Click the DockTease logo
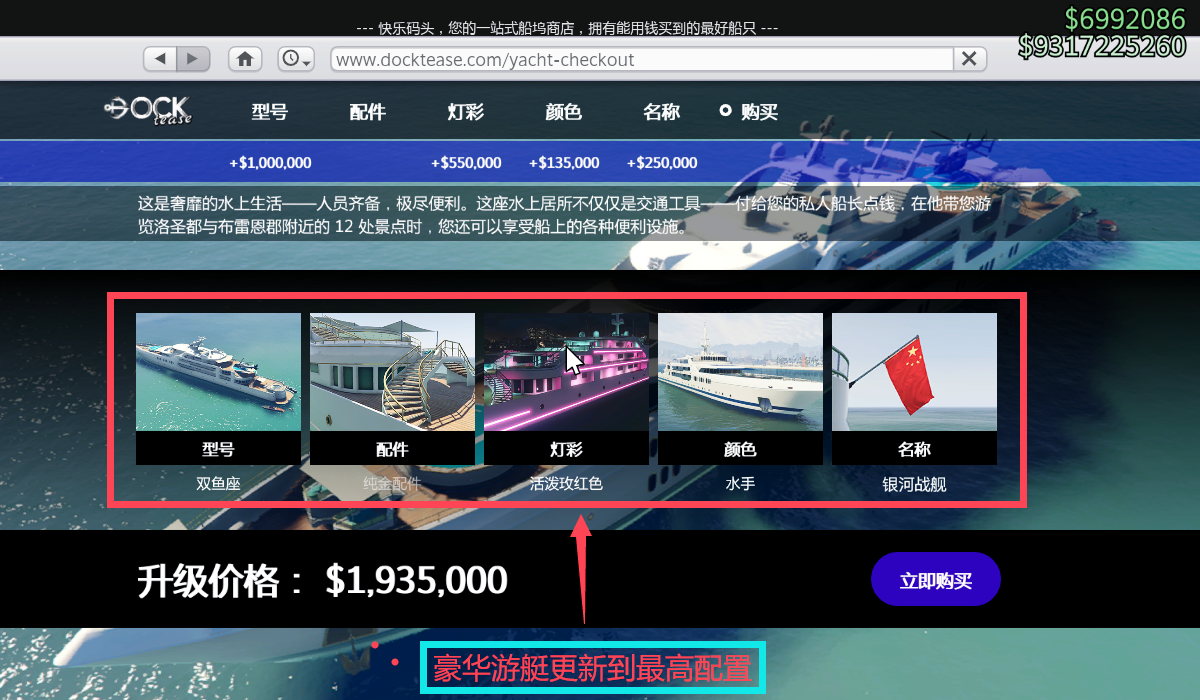The image size is (1200, 700). click(148, 111)
